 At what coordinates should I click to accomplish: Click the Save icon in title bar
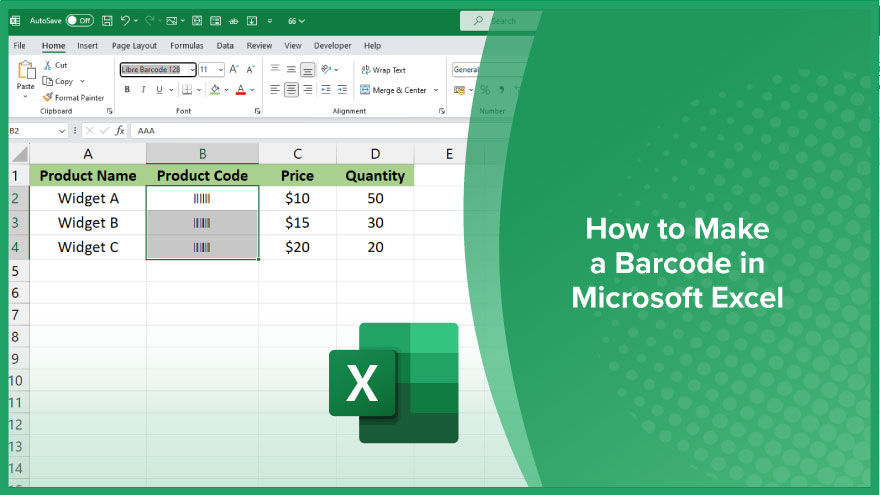click(107, 21)
